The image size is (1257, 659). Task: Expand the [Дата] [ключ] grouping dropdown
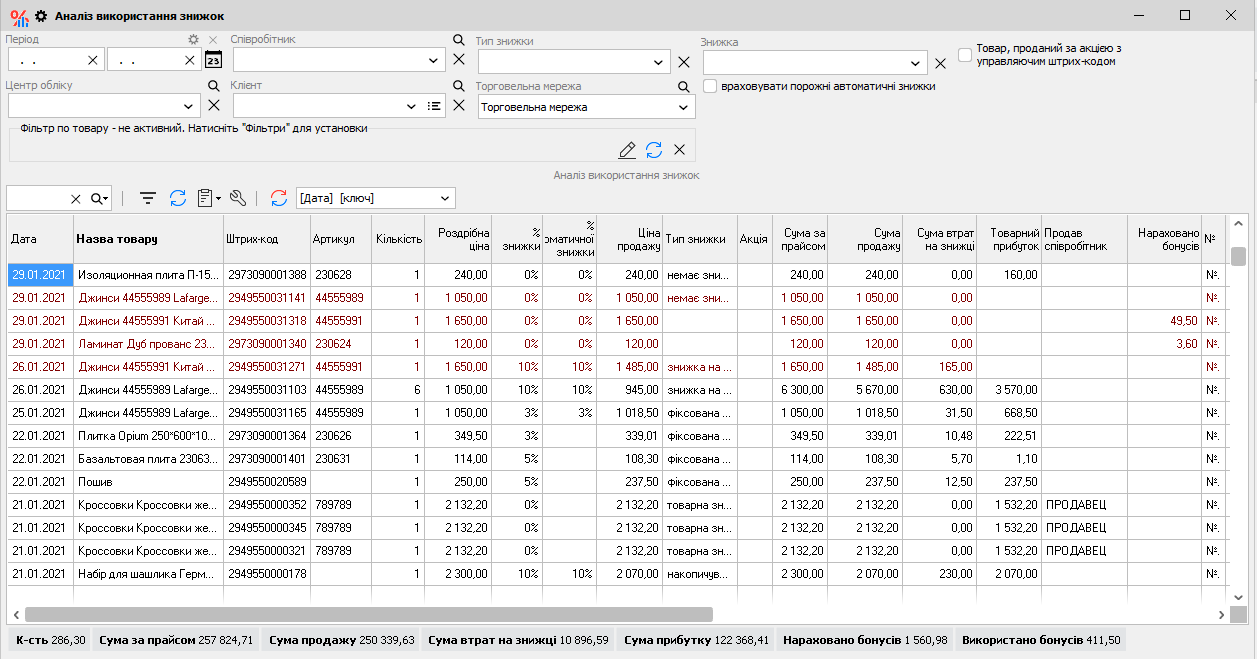tap(445, 198)
